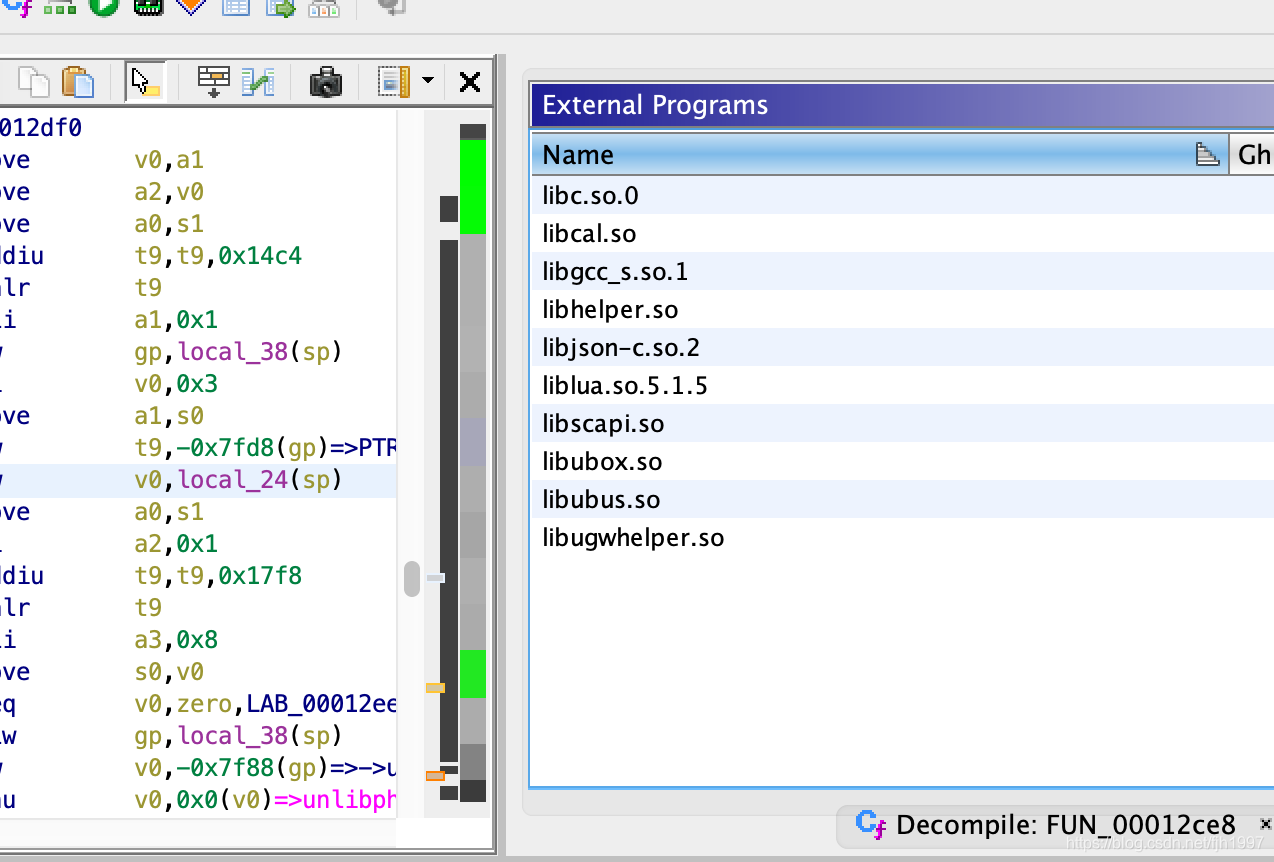Click the Paste clipboard icon
Screen dimensions: 1274x862
pyautogui.click(x=78, y=82)
